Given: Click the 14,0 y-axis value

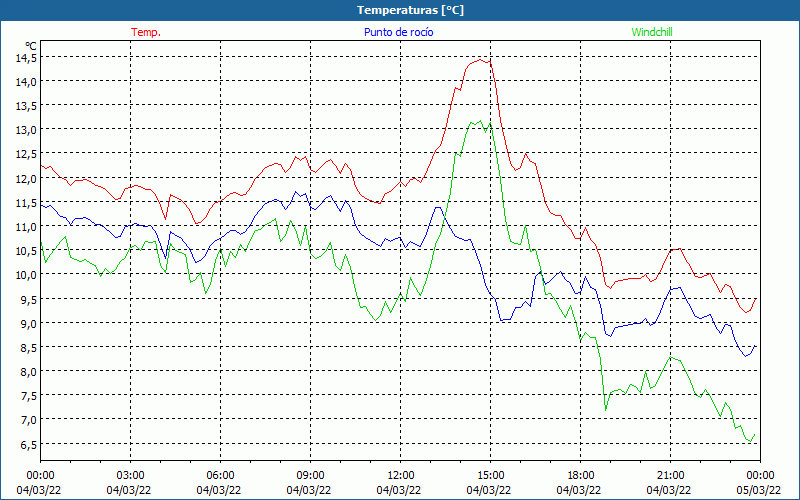Looking at the screenshot, I should (27, 82).
